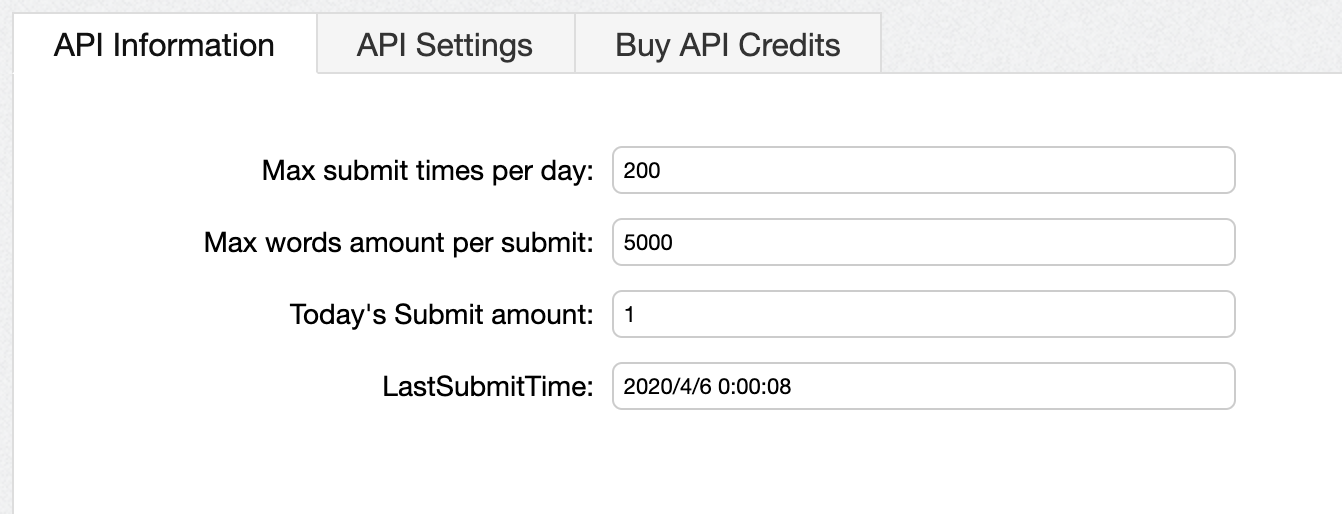The height and width of the screenshot is (514, 1342).
Task: Click right end of Max words amount field
Action: tap(1220, 242)
